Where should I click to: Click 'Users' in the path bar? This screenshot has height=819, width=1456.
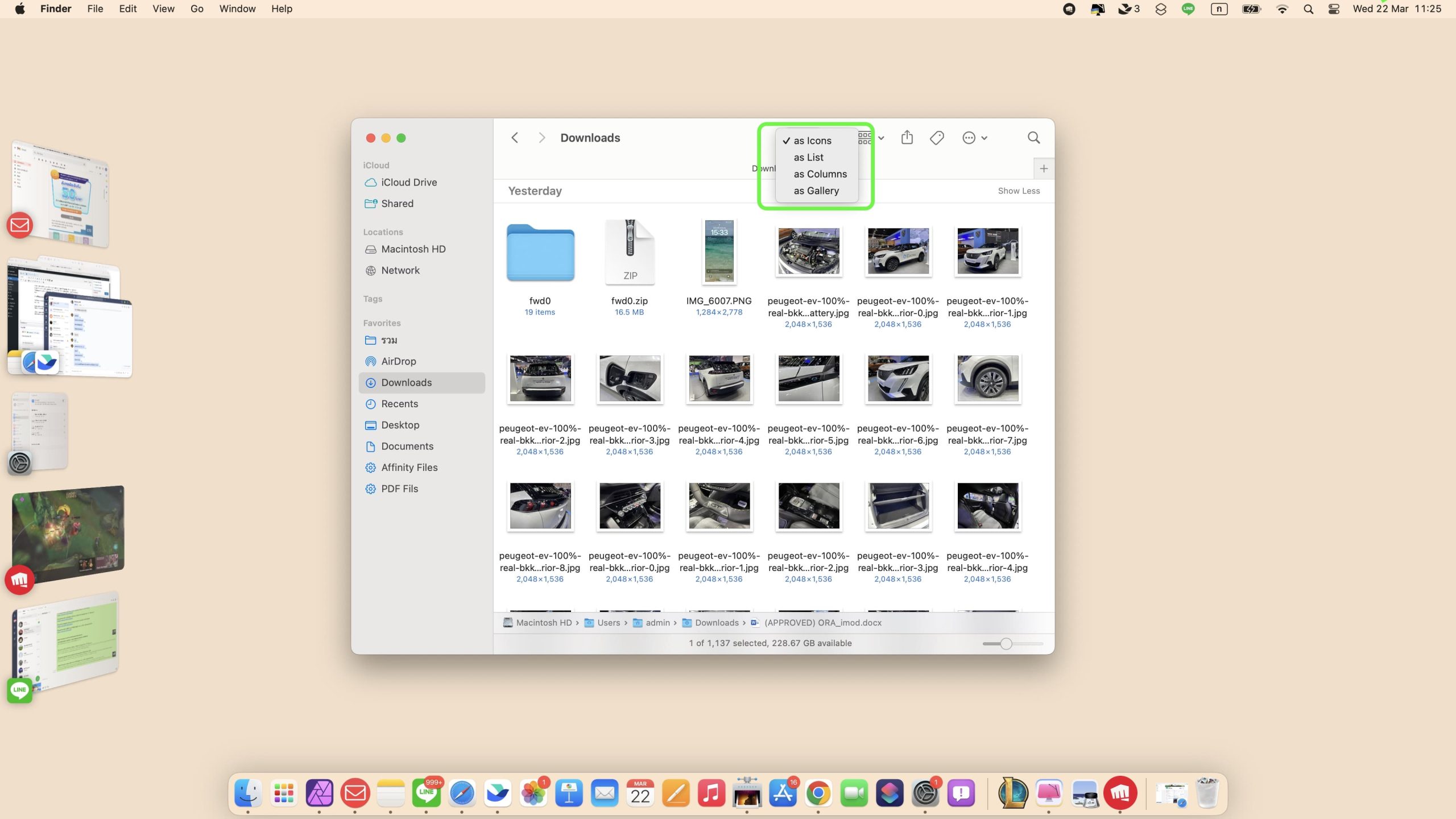pos(608,623)
